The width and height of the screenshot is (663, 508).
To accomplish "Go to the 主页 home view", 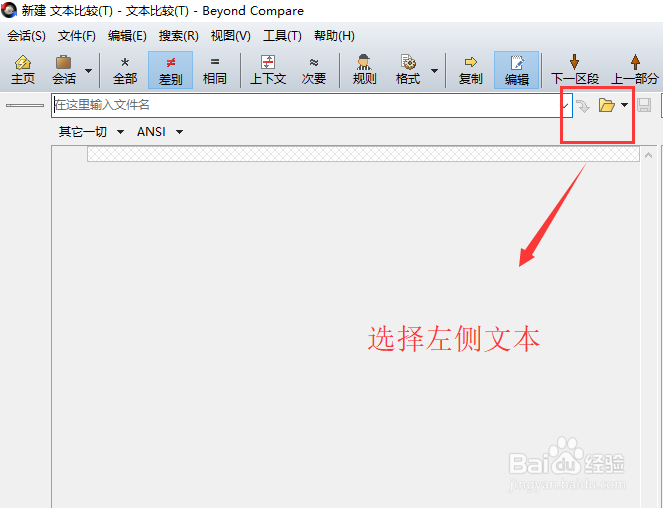I will [x=22, y=70].
